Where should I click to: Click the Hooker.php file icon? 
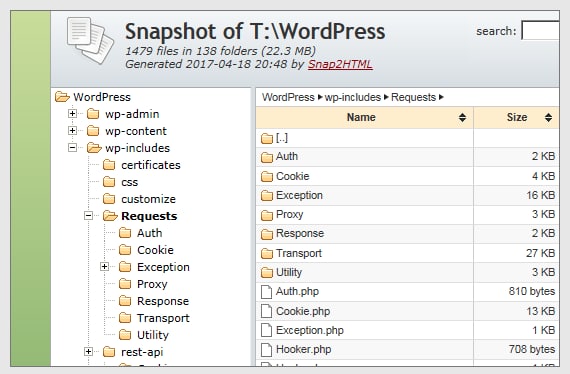click(266, 350)
